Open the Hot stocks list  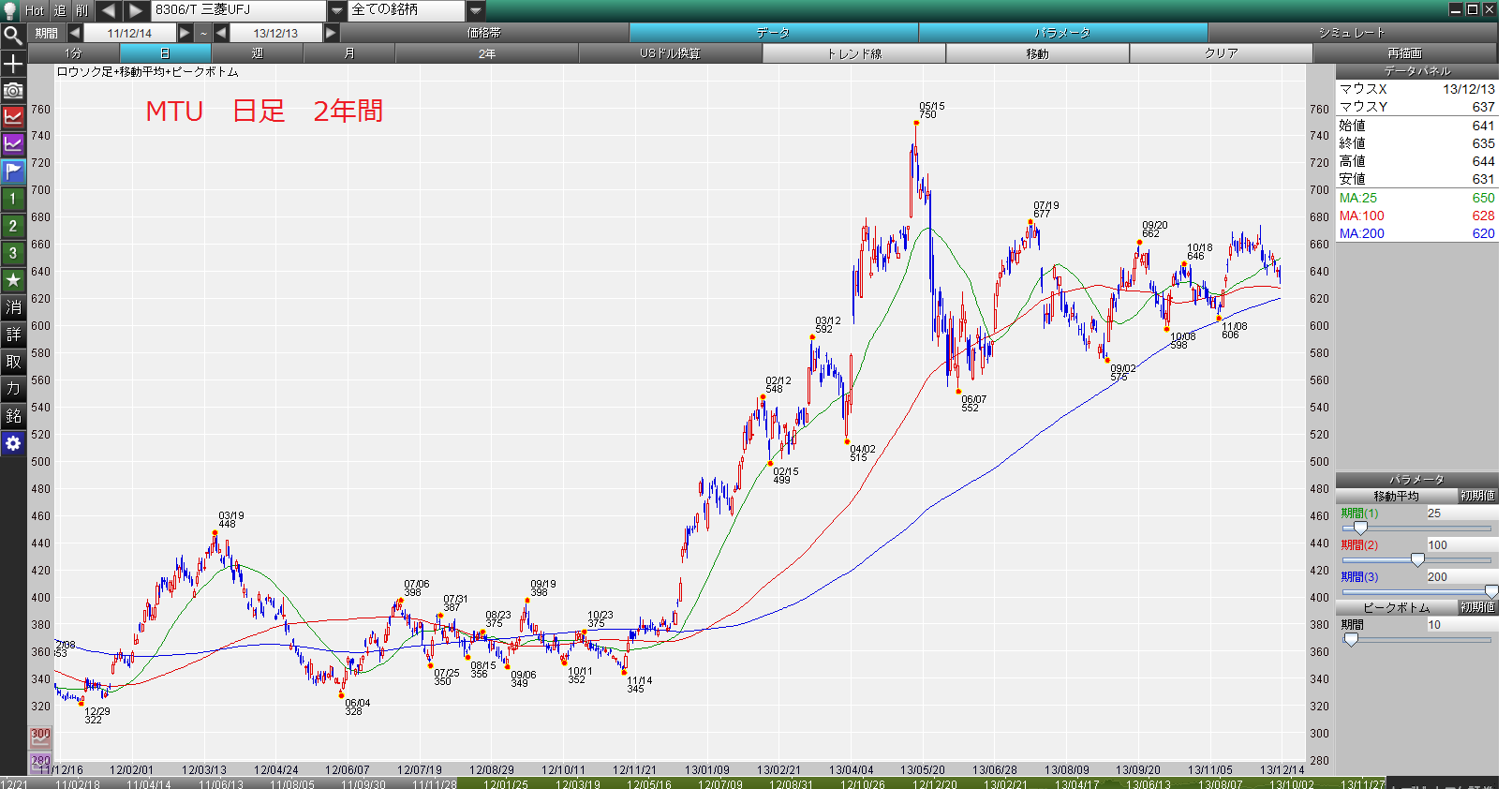[x=35, y=10]
